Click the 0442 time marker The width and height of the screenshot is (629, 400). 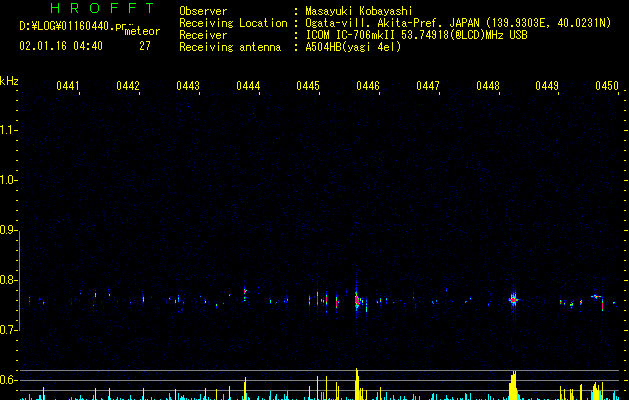coord(128,85)
